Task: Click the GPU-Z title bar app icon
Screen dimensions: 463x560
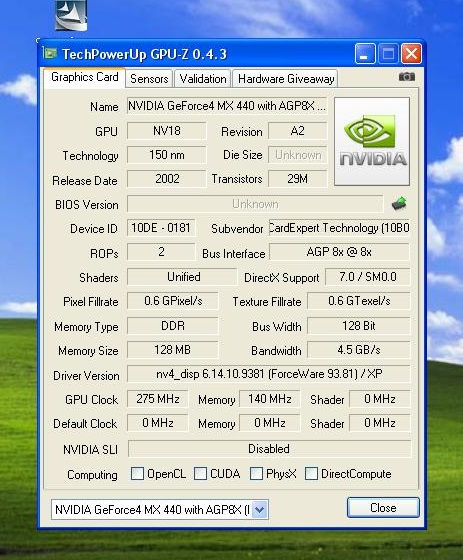Action: click(50, 54)
